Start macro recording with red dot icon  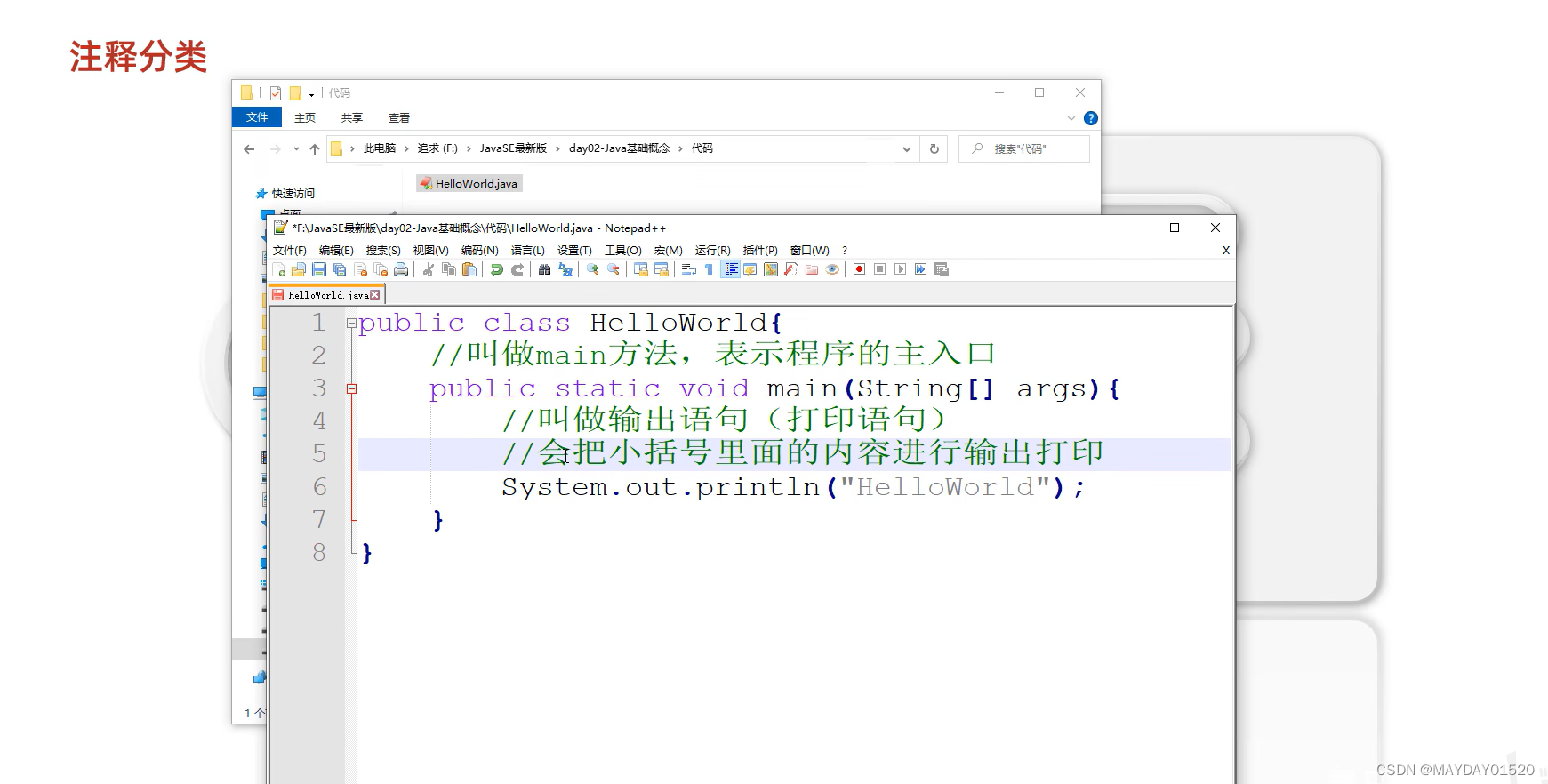[859, 269]
